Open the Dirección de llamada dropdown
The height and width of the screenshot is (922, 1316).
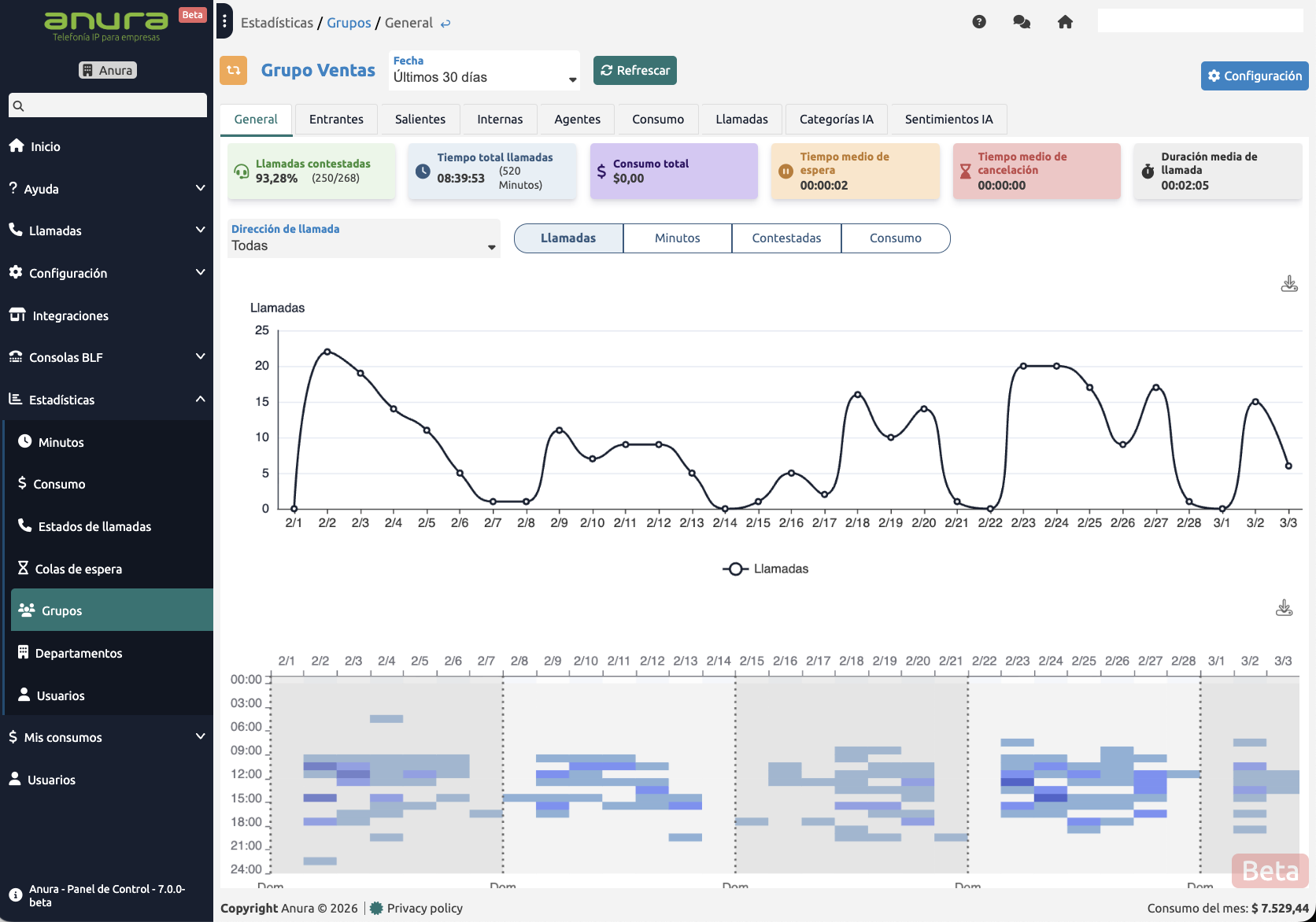[x=364, y=238]
